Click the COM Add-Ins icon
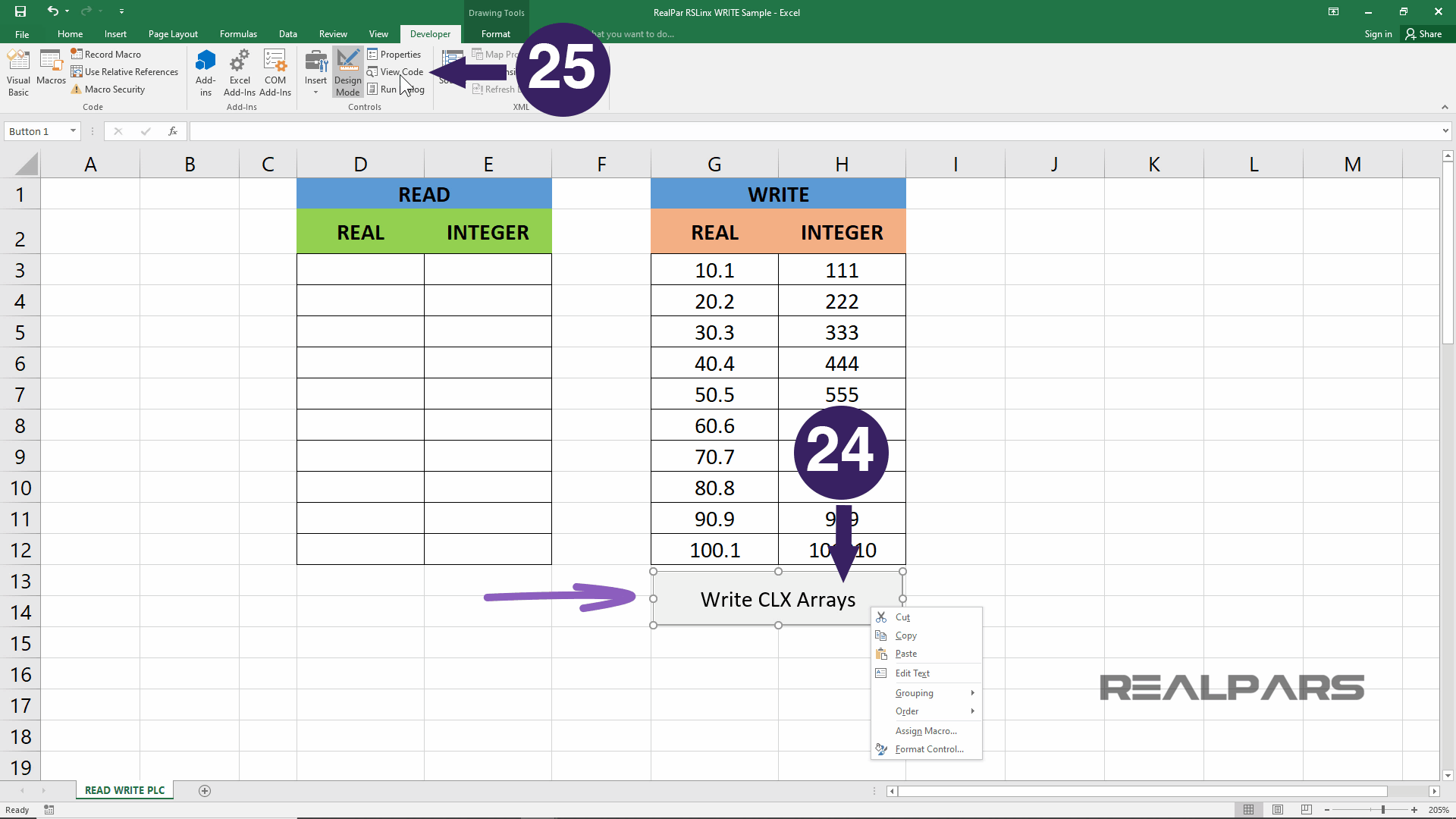 coord(275,72)
